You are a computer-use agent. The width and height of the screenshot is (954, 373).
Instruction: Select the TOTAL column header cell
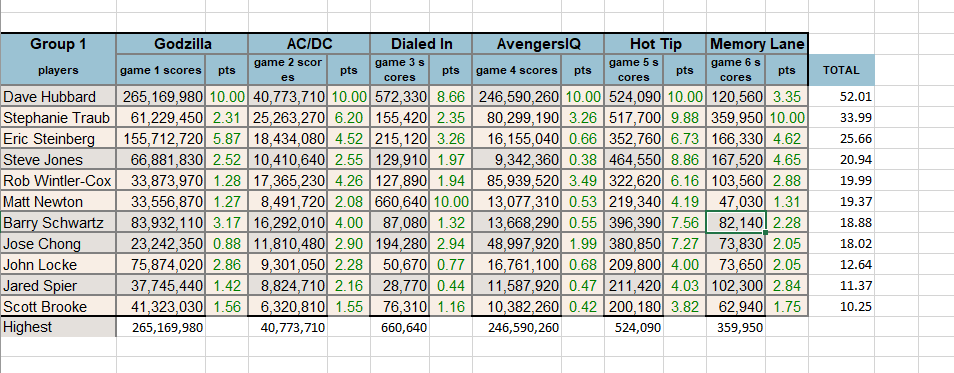click(x=841, y=70)
